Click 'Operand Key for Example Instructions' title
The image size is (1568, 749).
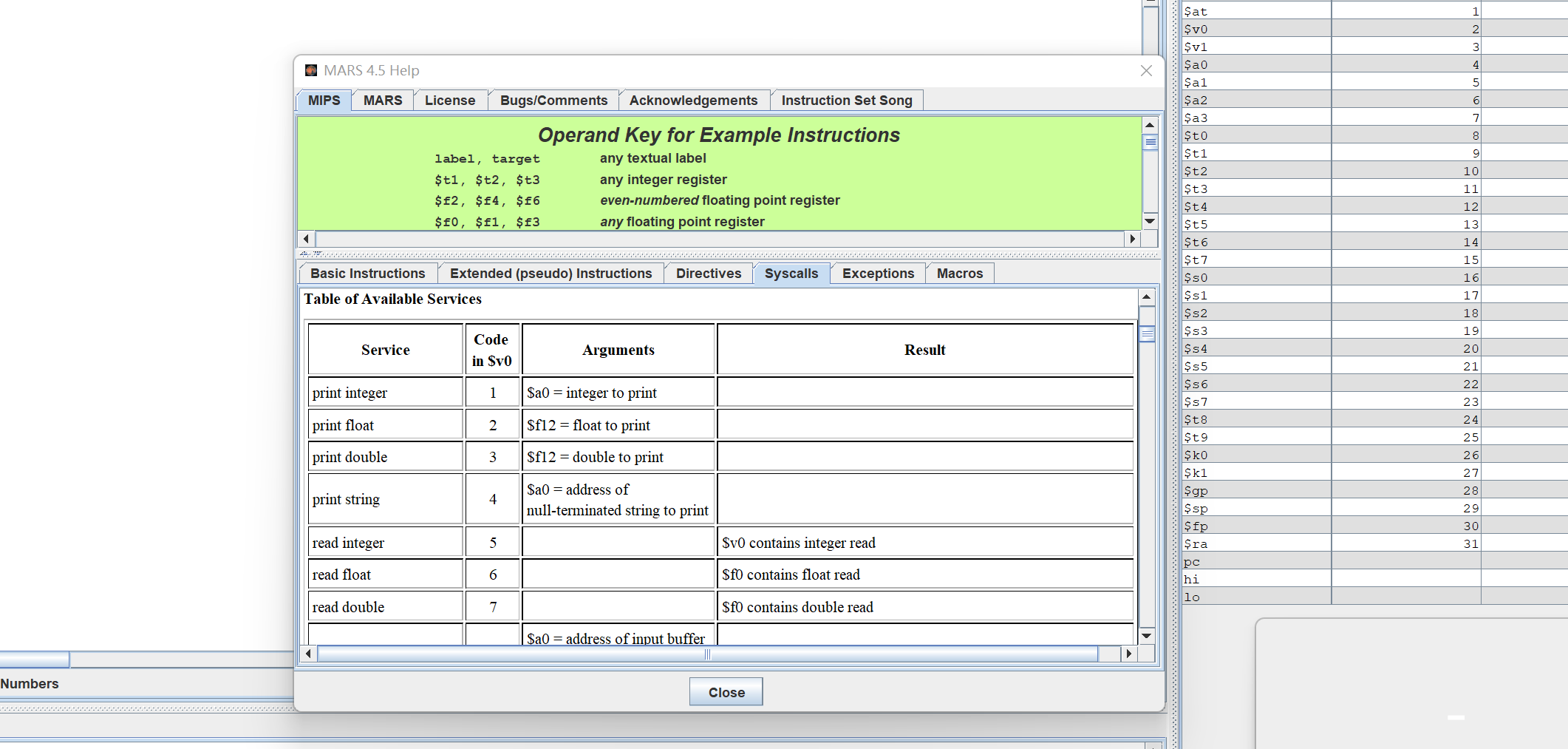(719, 135)
